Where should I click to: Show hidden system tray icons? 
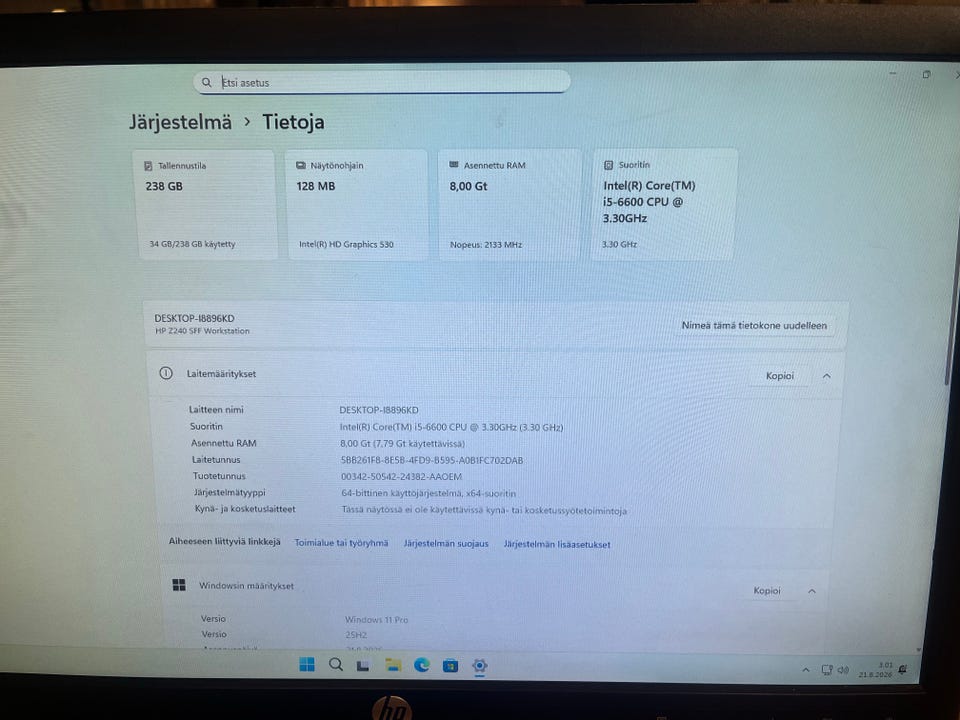806,670
